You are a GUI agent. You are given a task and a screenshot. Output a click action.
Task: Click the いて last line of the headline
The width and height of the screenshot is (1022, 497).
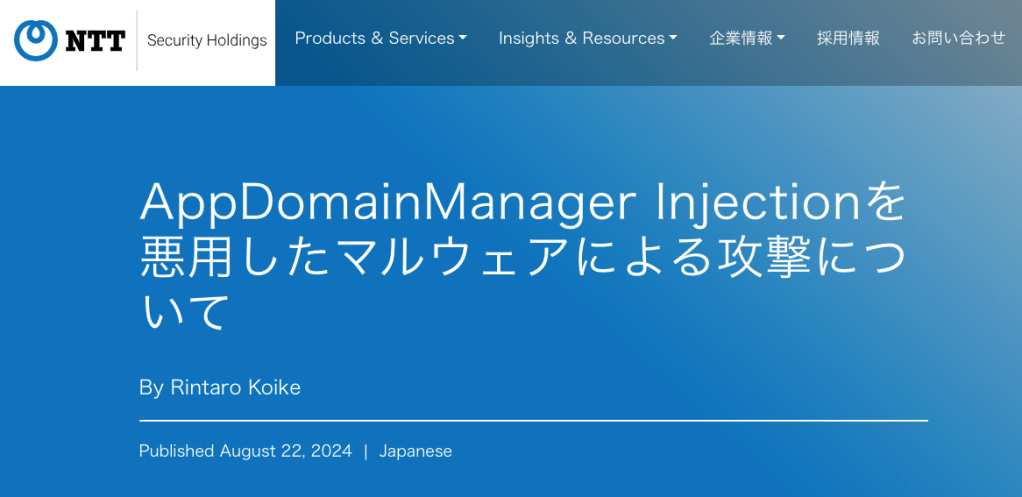tap(185, 311)
